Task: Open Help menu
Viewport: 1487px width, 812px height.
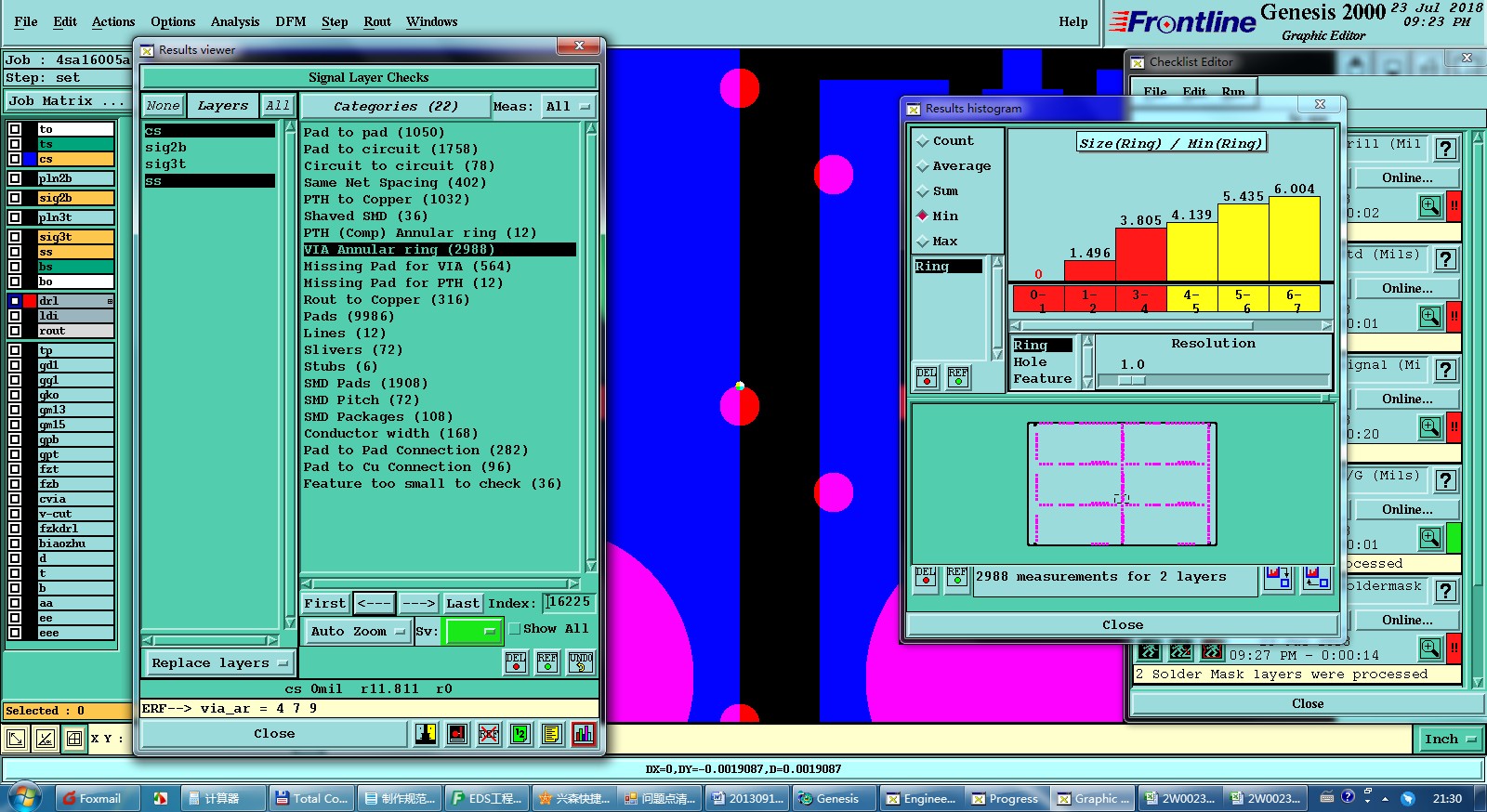Action: click(1072, 21)
